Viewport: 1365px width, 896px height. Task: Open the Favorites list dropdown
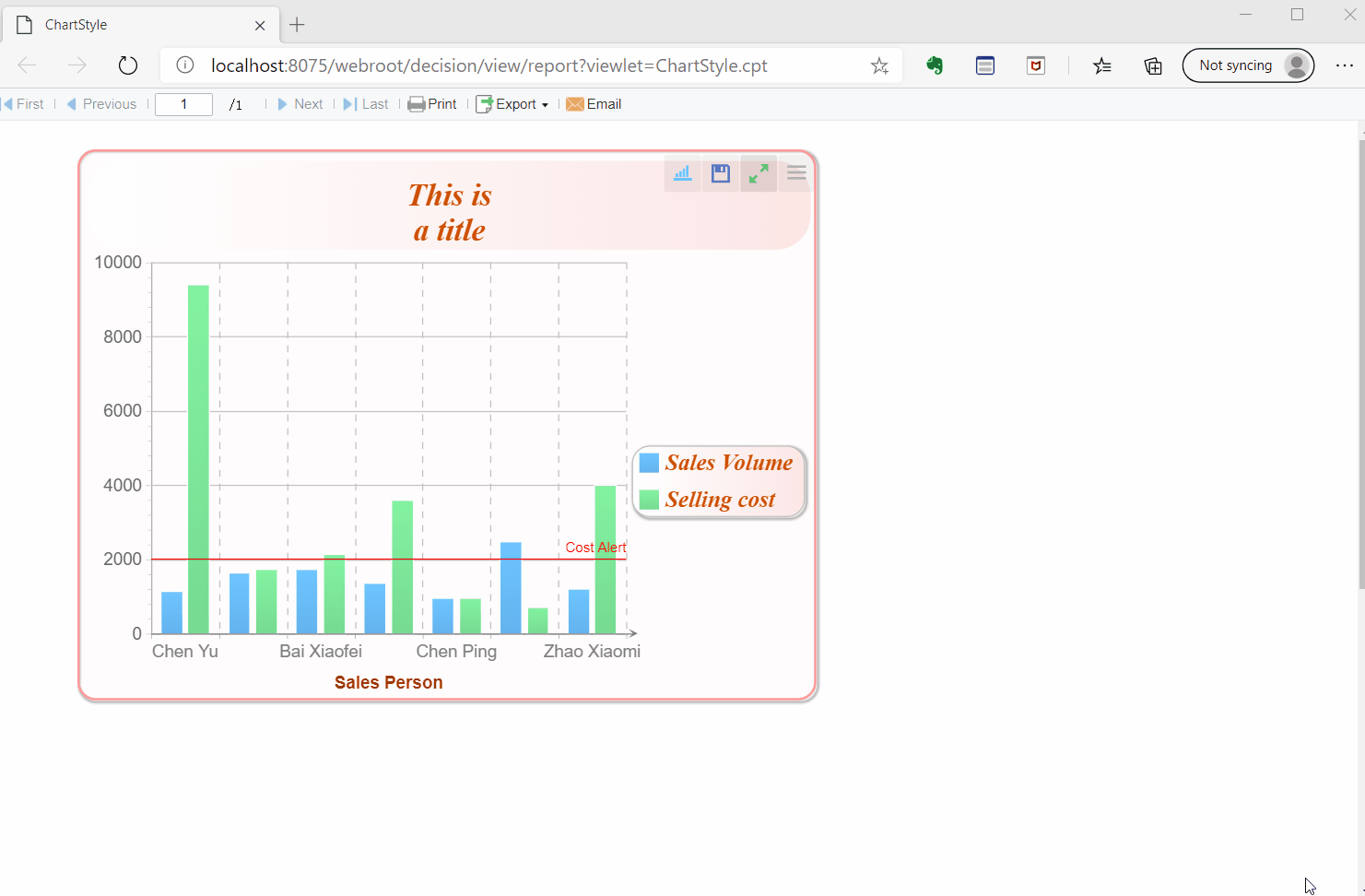click(x=1102, y=65)
